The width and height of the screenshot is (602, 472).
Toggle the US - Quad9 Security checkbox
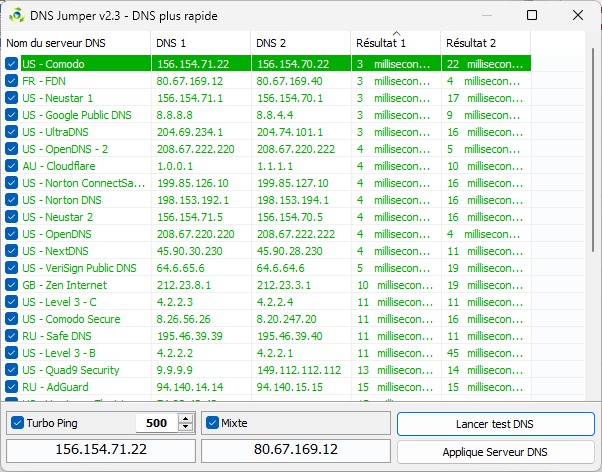12,370
